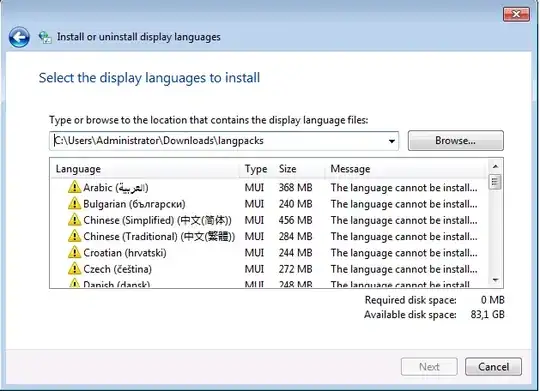The width and height of the screenshot is (540, 391).
Task: Click warning icon next to Chinese (Traditional)
Action: (x=74, y=236)
